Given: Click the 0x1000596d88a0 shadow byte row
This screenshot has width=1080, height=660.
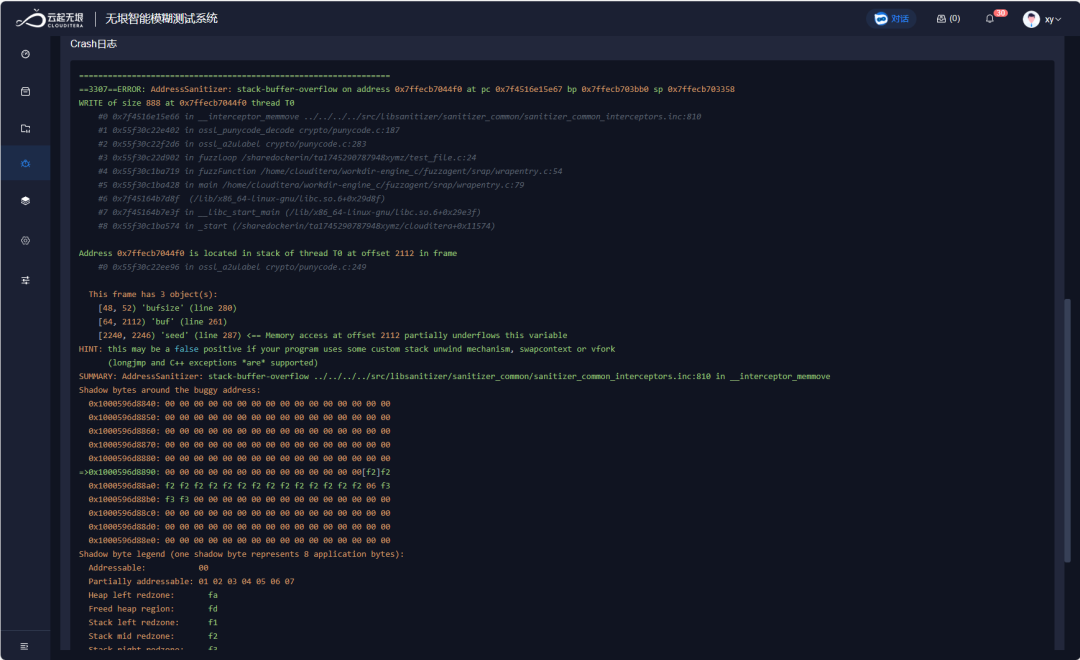Looking at the screenshot, I should tap(239, 486).
